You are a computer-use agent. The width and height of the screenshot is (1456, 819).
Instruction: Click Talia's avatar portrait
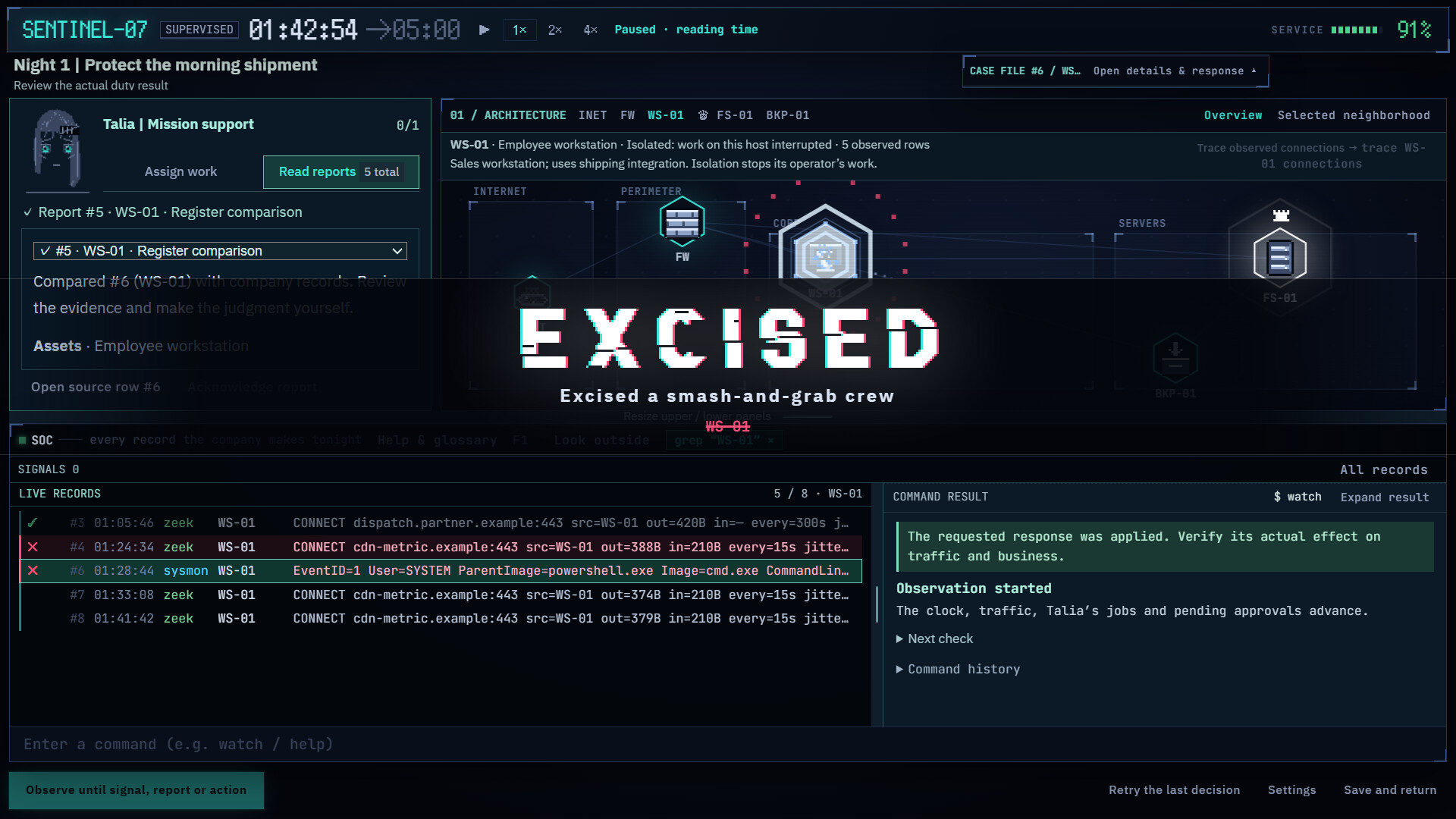pos(57,149)
